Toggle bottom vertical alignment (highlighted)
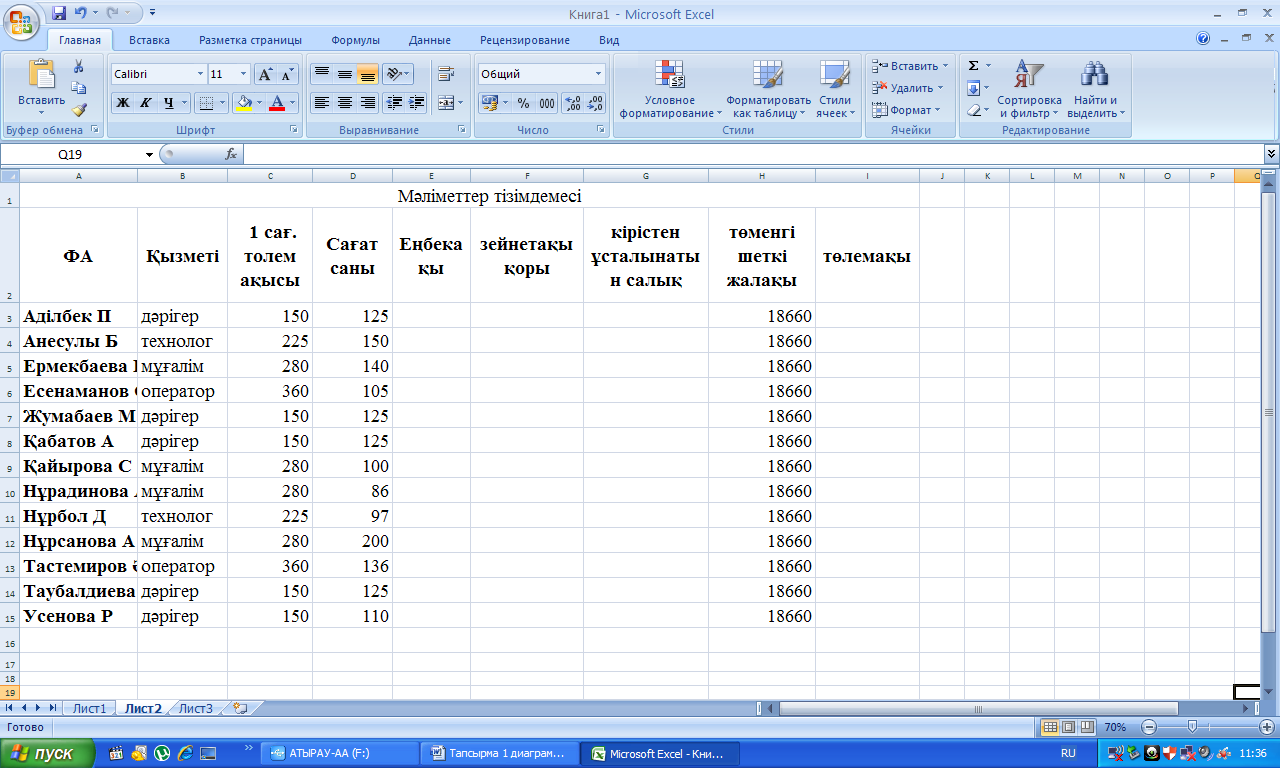1280x768 pixels. tap(368, 74)
